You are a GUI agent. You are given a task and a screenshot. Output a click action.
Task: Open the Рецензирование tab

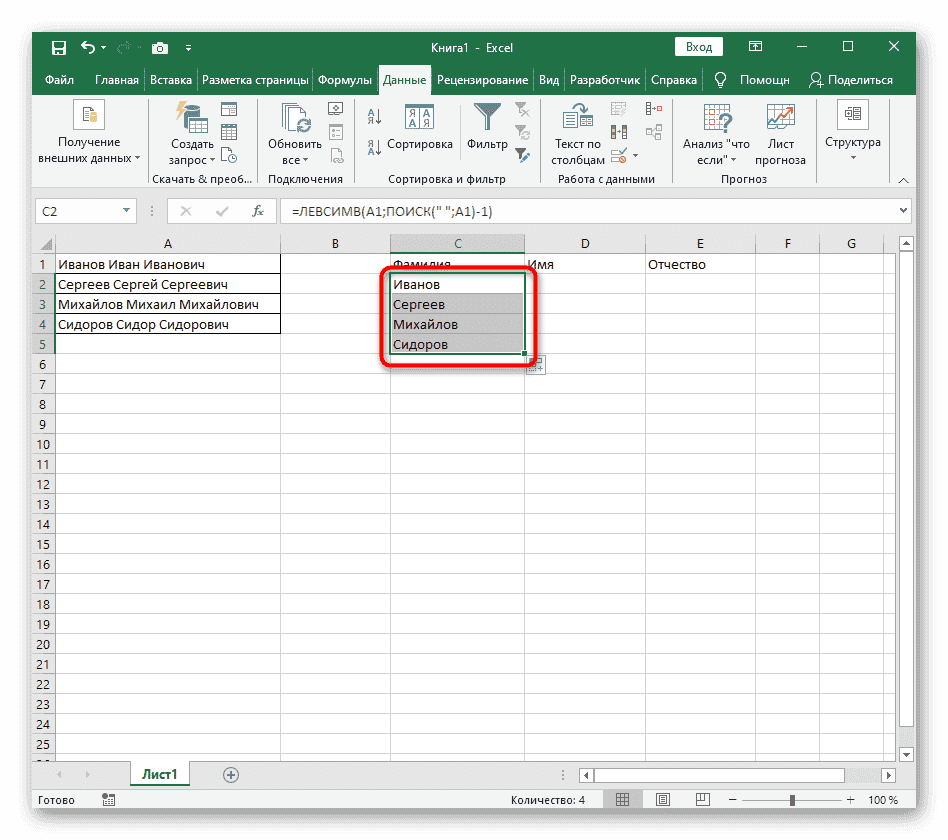tap(483, 79)
